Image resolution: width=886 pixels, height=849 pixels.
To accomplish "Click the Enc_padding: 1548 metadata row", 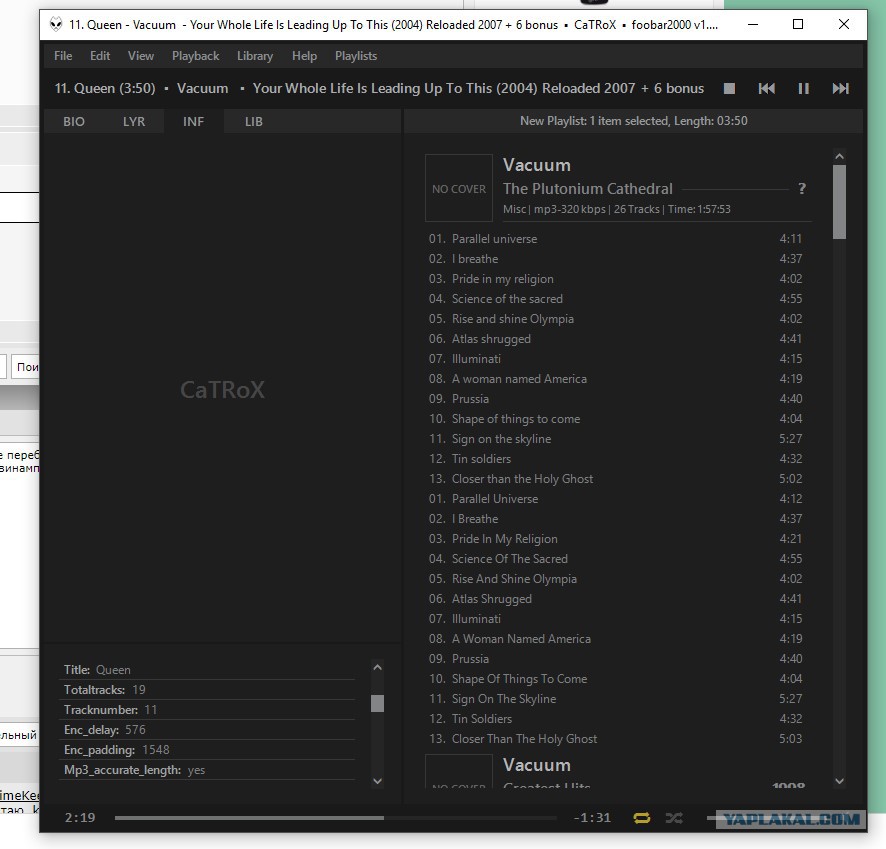I will click(x=207, y=750).
